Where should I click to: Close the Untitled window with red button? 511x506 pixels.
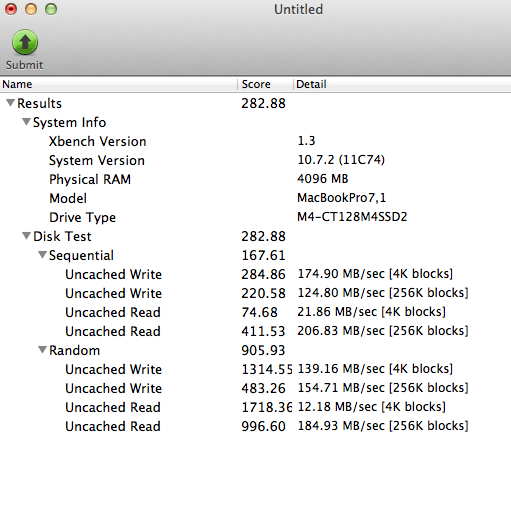click(x=11, y=9)
